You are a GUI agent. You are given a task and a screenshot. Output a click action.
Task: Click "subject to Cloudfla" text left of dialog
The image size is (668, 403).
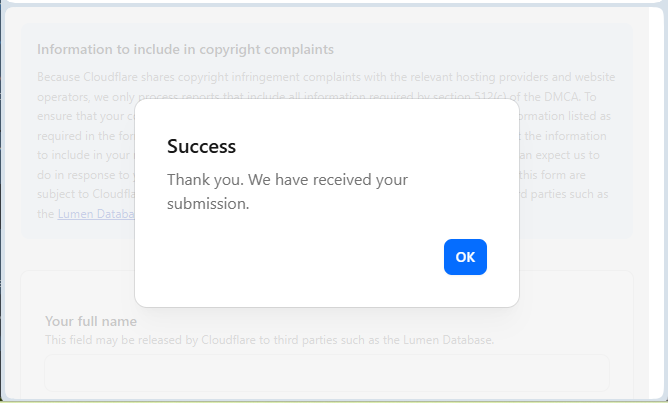tap(86, 194)
